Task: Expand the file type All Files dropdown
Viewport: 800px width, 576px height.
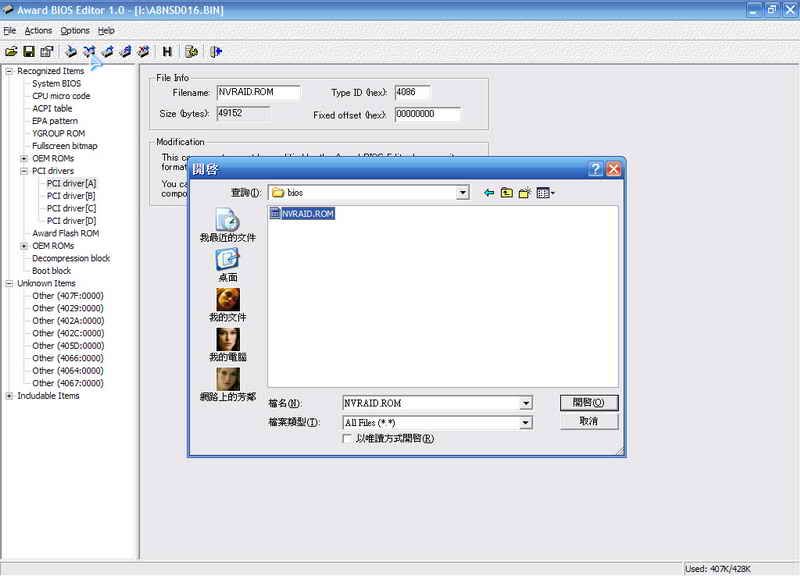Action: click(525, 423)
